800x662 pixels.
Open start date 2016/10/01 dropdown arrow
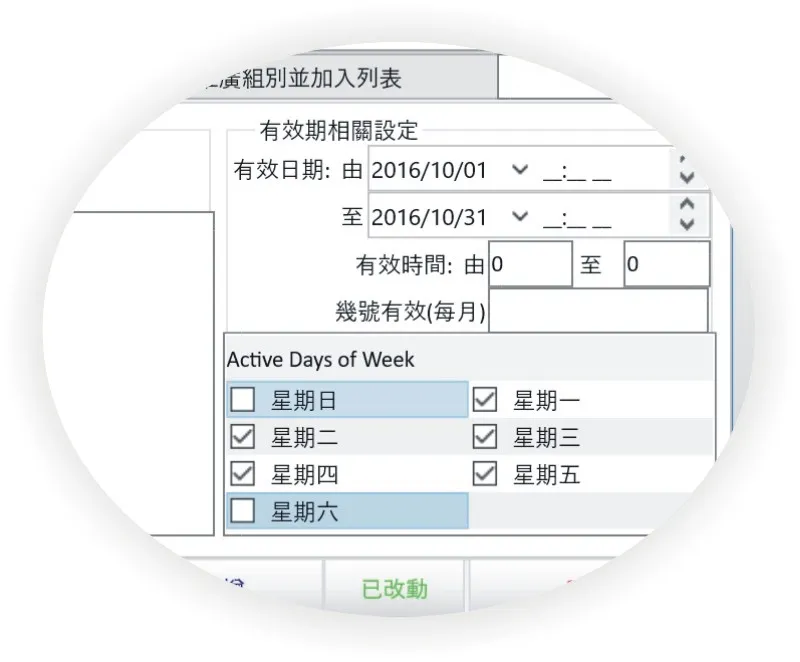[x=520, y=169]
